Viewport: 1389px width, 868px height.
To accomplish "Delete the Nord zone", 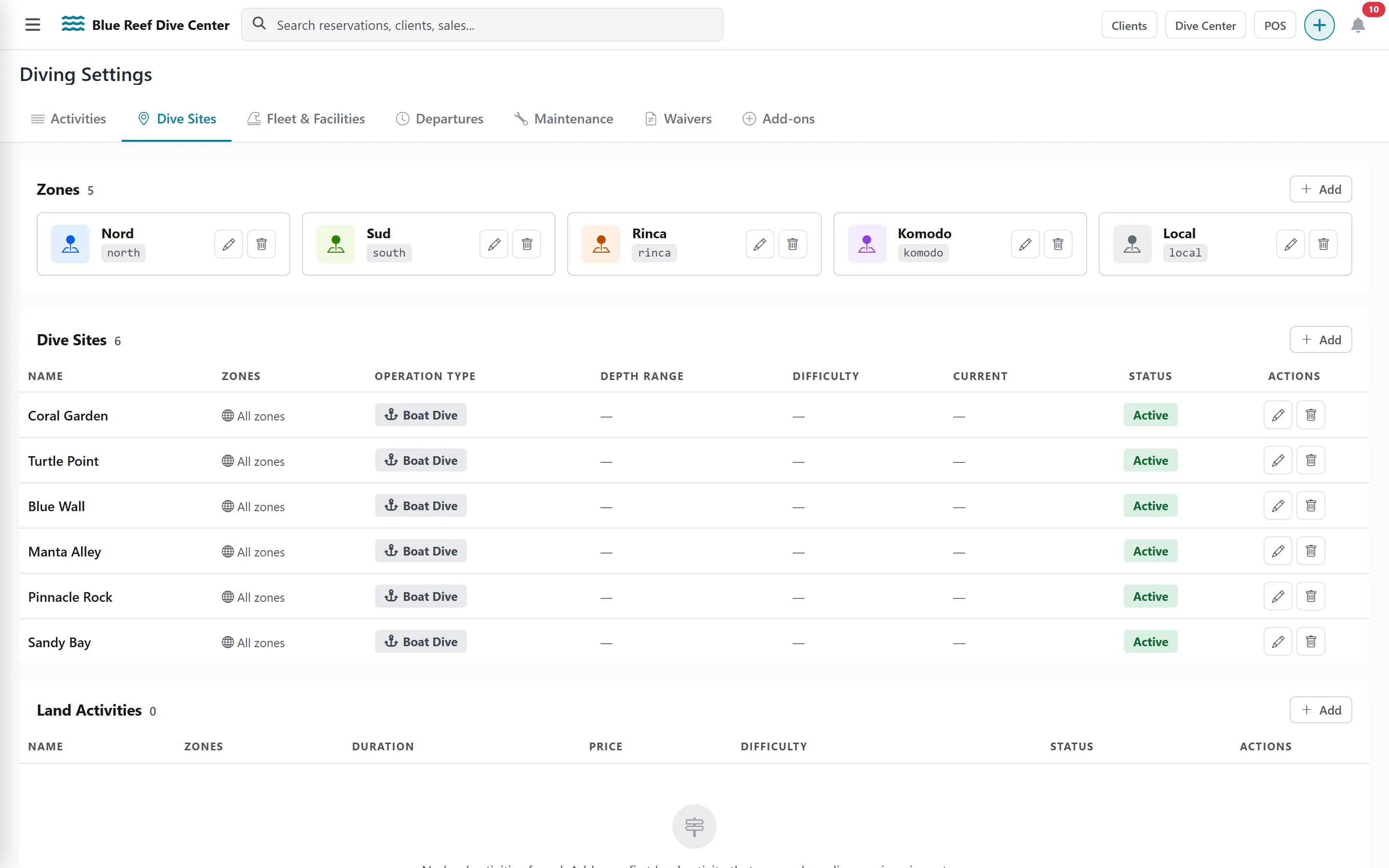I will coord(262,244).
